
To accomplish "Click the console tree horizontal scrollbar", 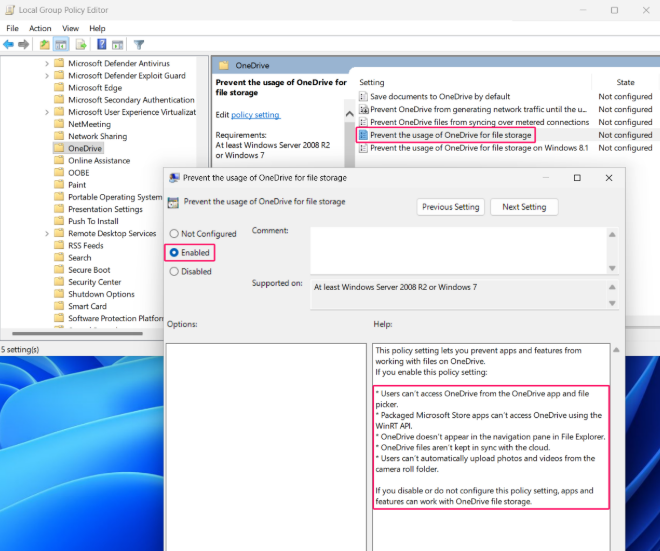I will (x=77, y=333).
